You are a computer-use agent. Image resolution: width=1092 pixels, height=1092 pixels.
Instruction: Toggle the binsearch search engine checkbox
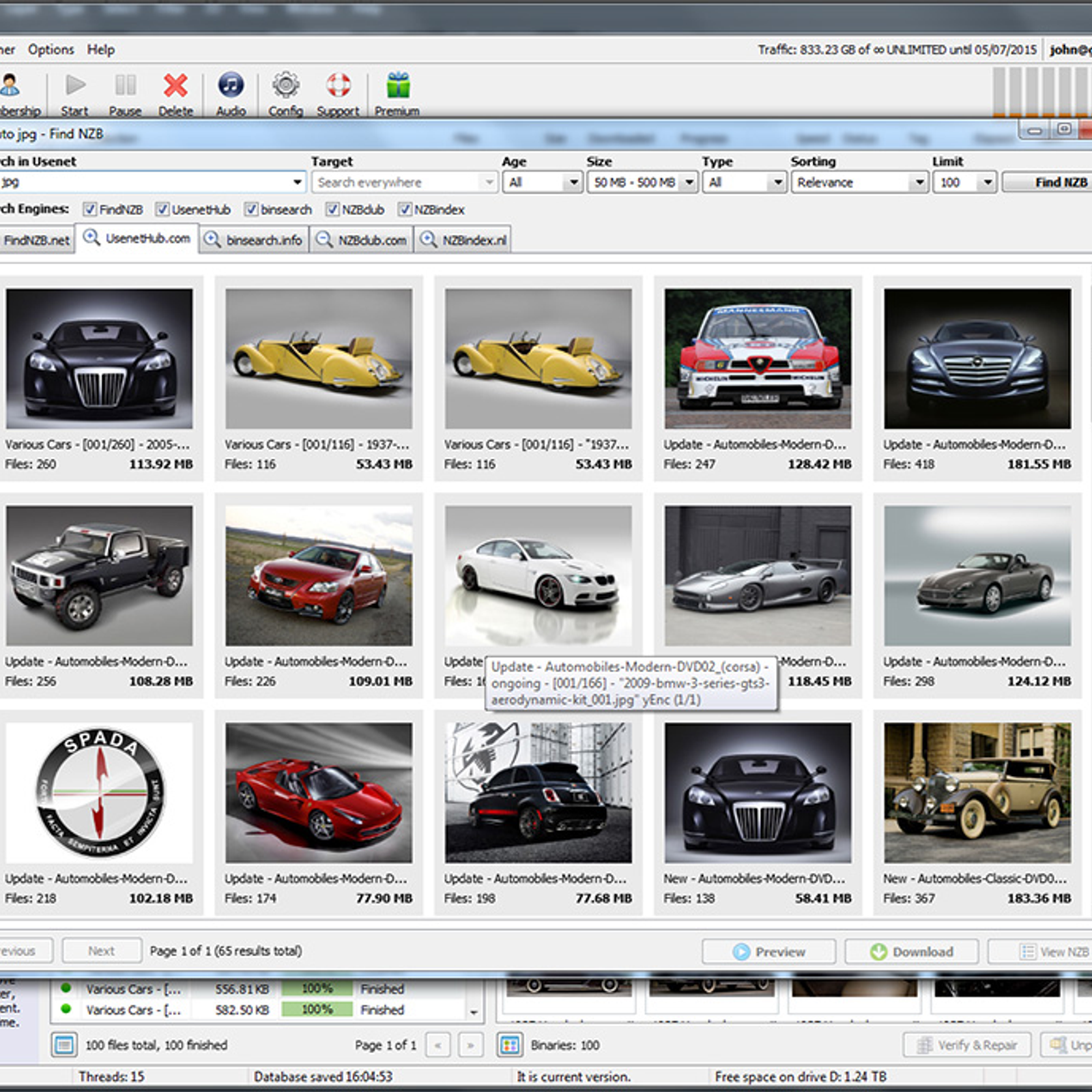point(251,209)
